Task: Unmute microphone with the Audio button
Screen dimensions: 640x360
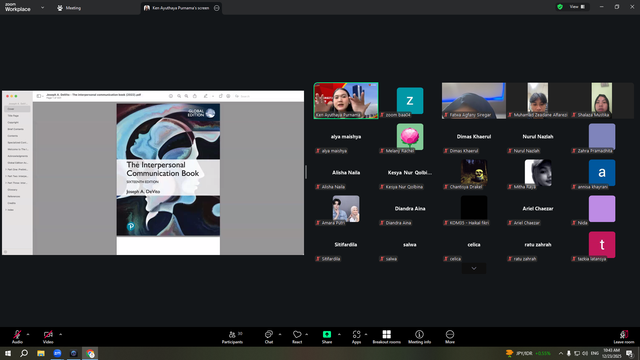Action: pos(17,337)
